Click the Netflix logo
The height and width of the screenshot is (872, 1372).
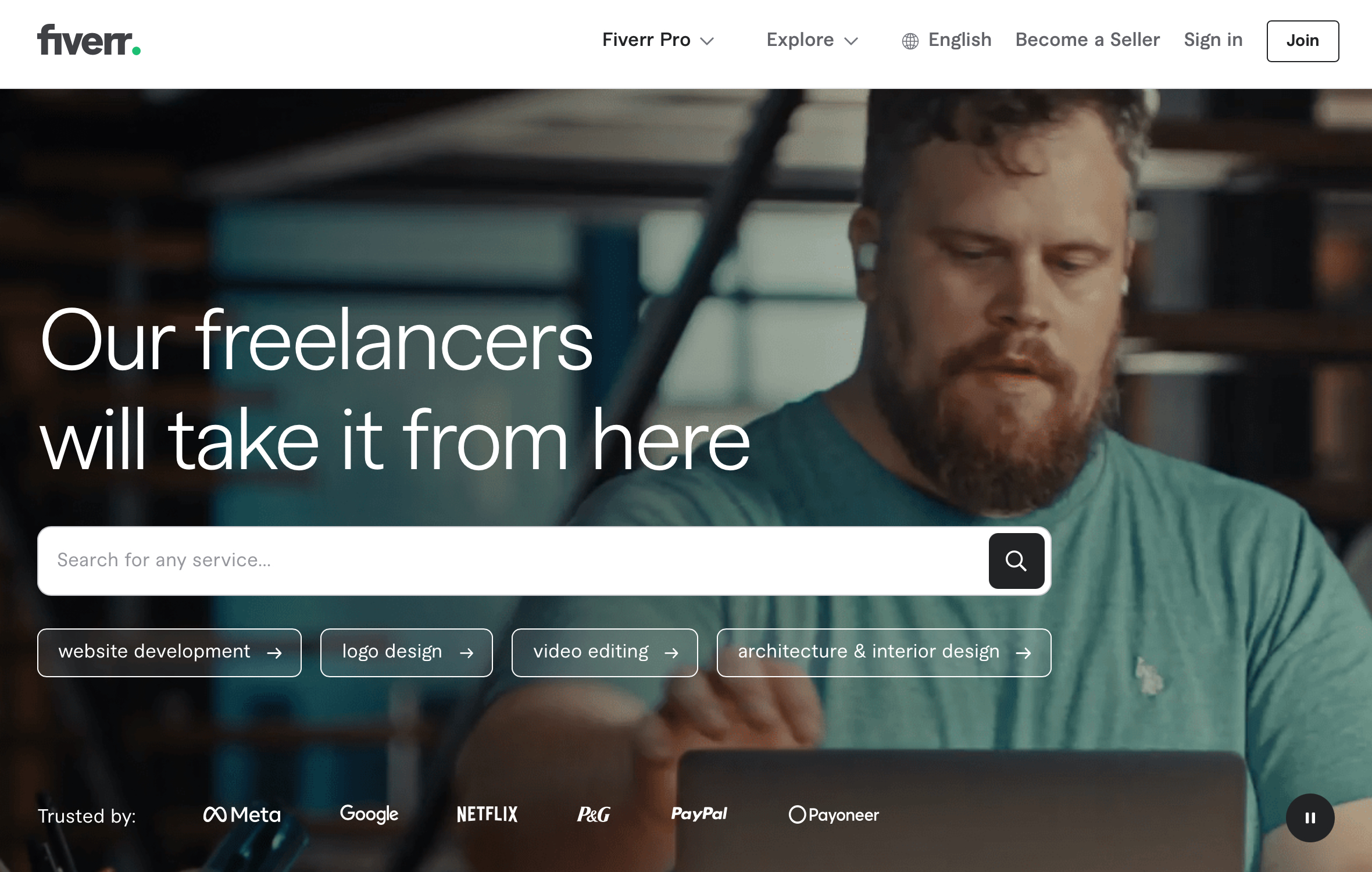[x=487, y=814]
